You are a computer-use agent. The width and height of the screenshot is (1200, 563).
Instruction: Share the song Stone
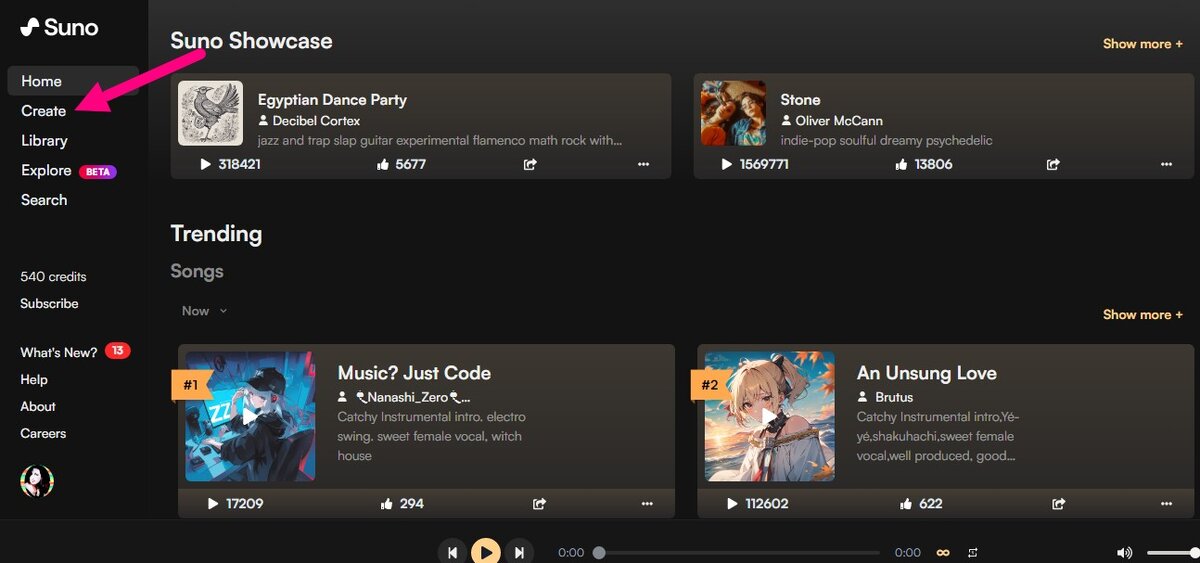(1053, 164)
